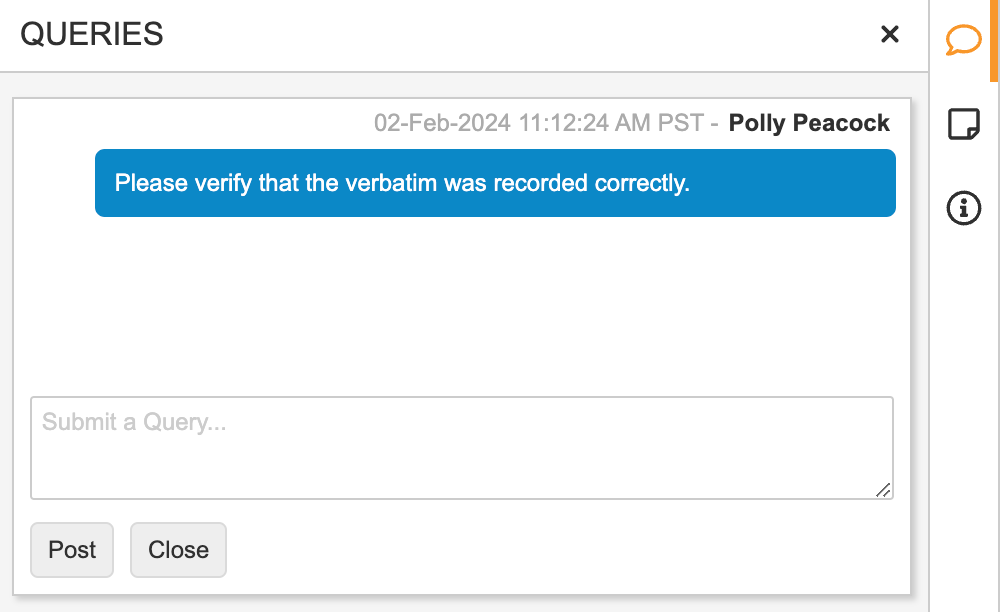Open the sticky Notes icon in sidebar
Screen dimensions: 1002x612
[963, 125]
